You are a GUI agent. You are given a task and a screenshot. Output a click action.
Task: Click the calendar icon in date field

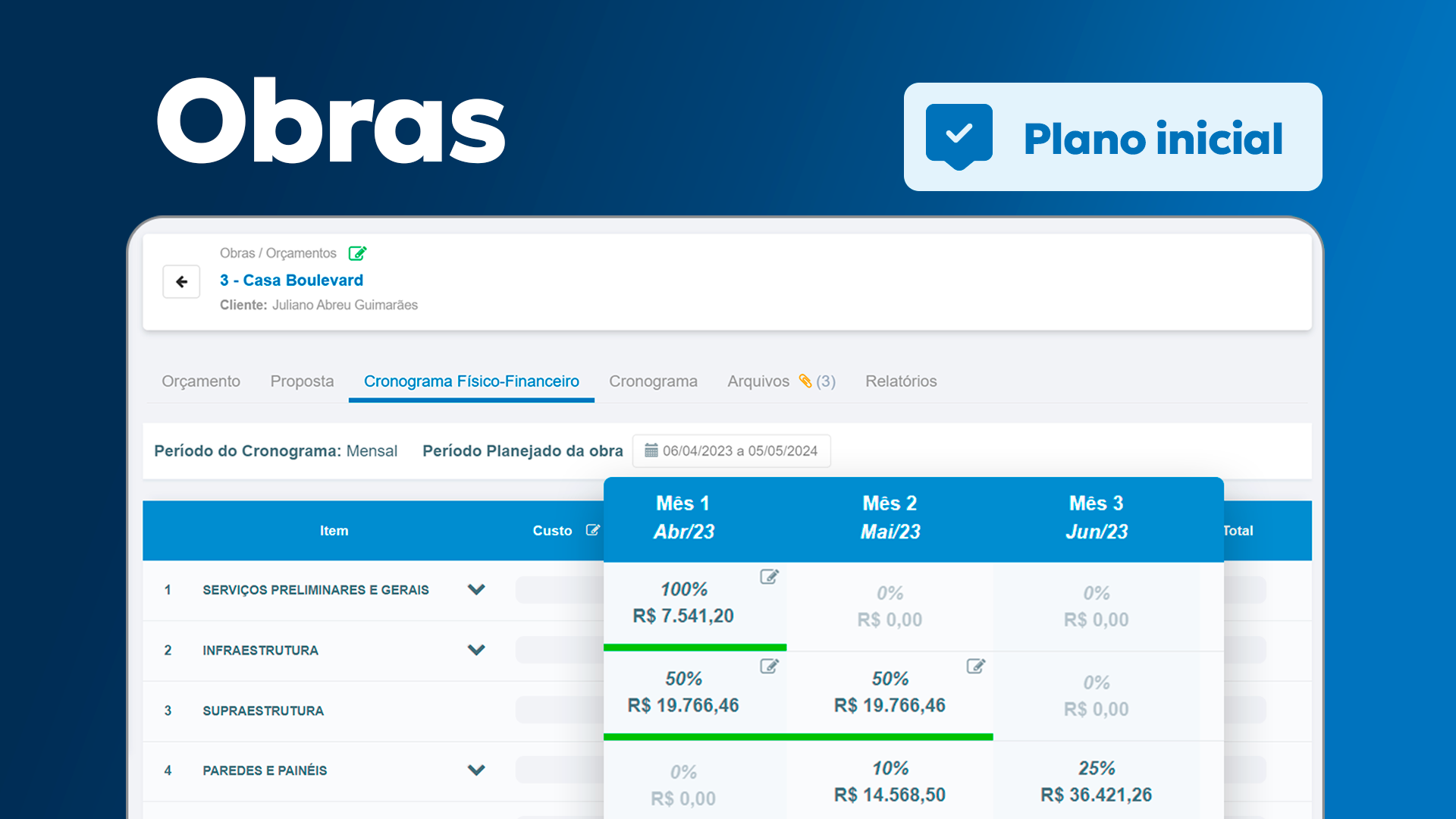pyautogui.click(x=651, y=451)
